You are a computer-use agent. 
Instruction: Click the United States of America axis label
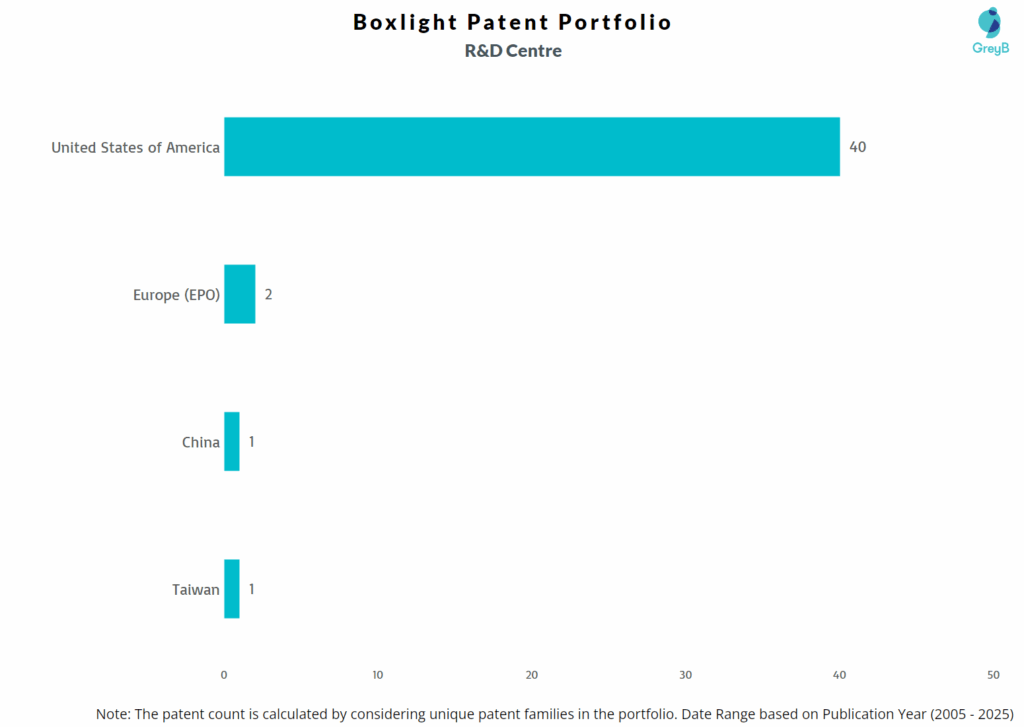tap(136, 148)
